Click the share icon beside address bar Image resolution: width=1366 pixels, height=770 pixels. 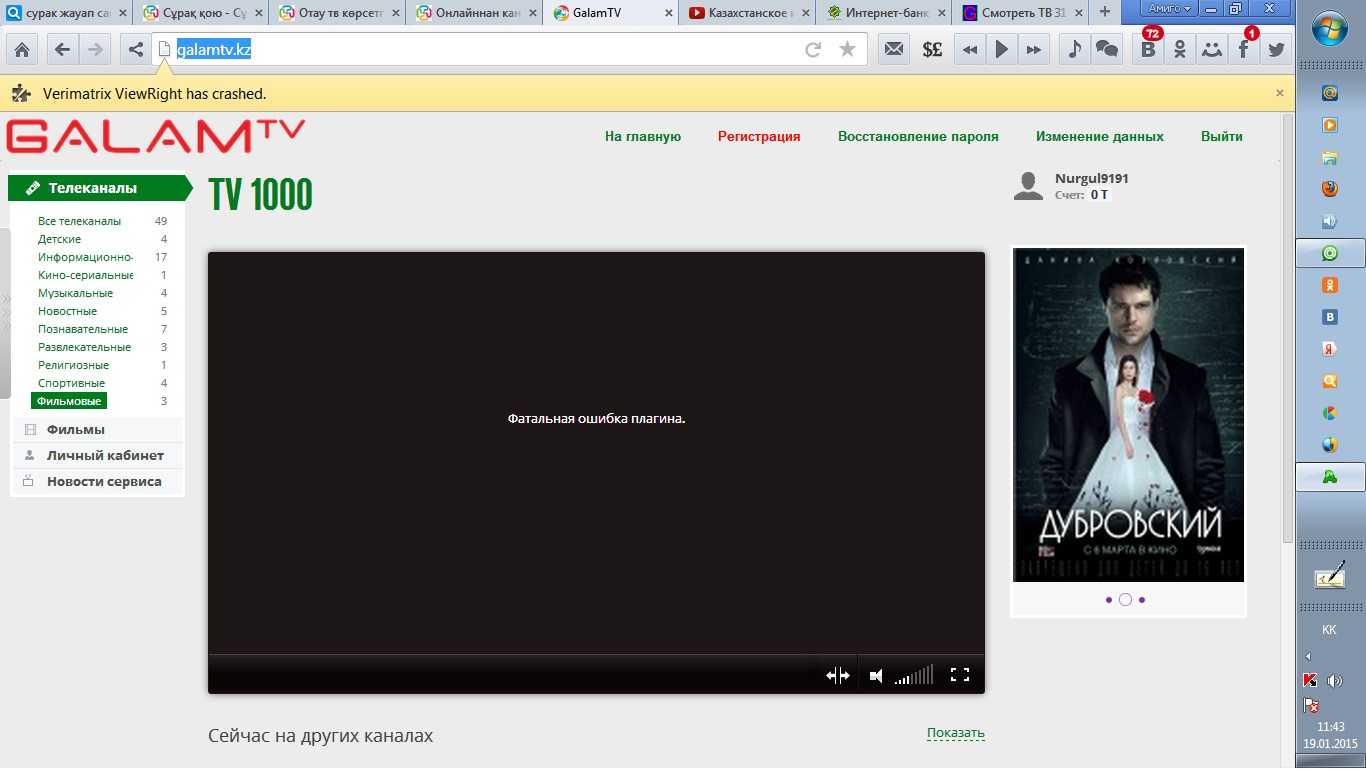click(x=136, y=49)
